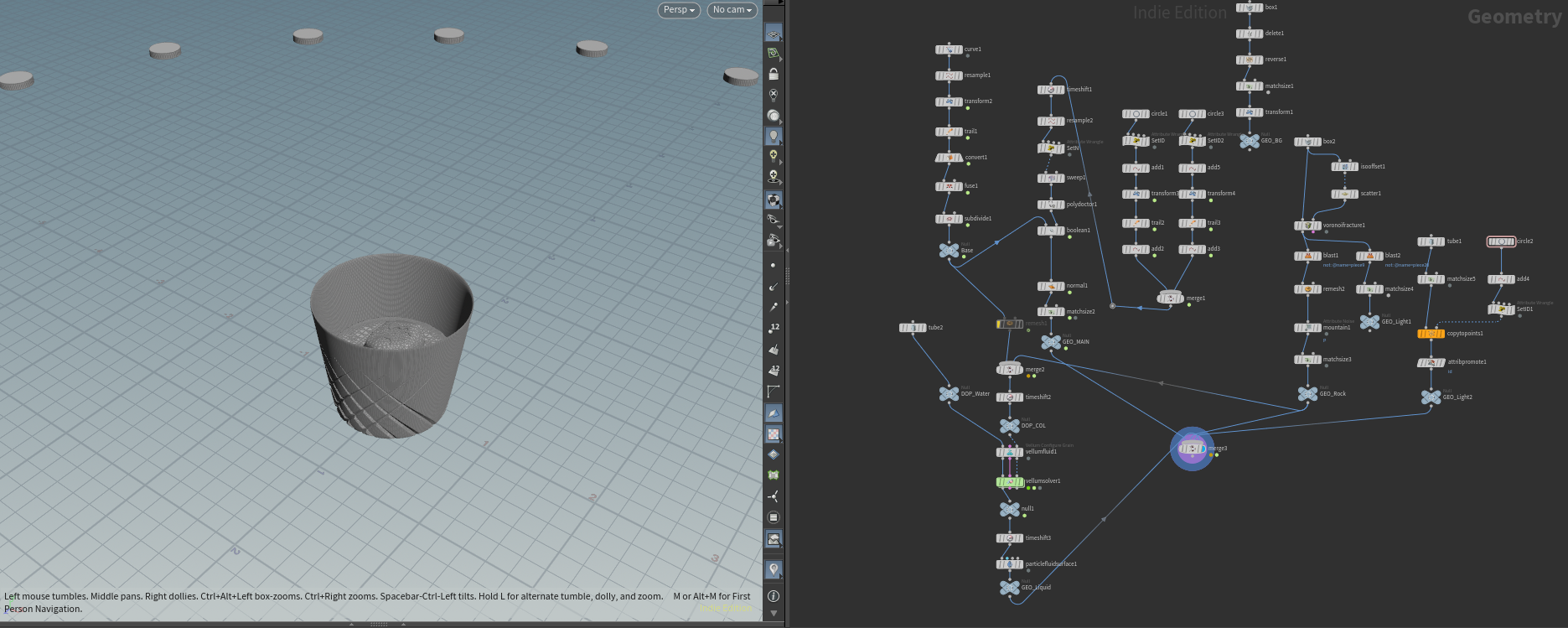Select the particlefluidsurface1 node

coord(1010,564)
